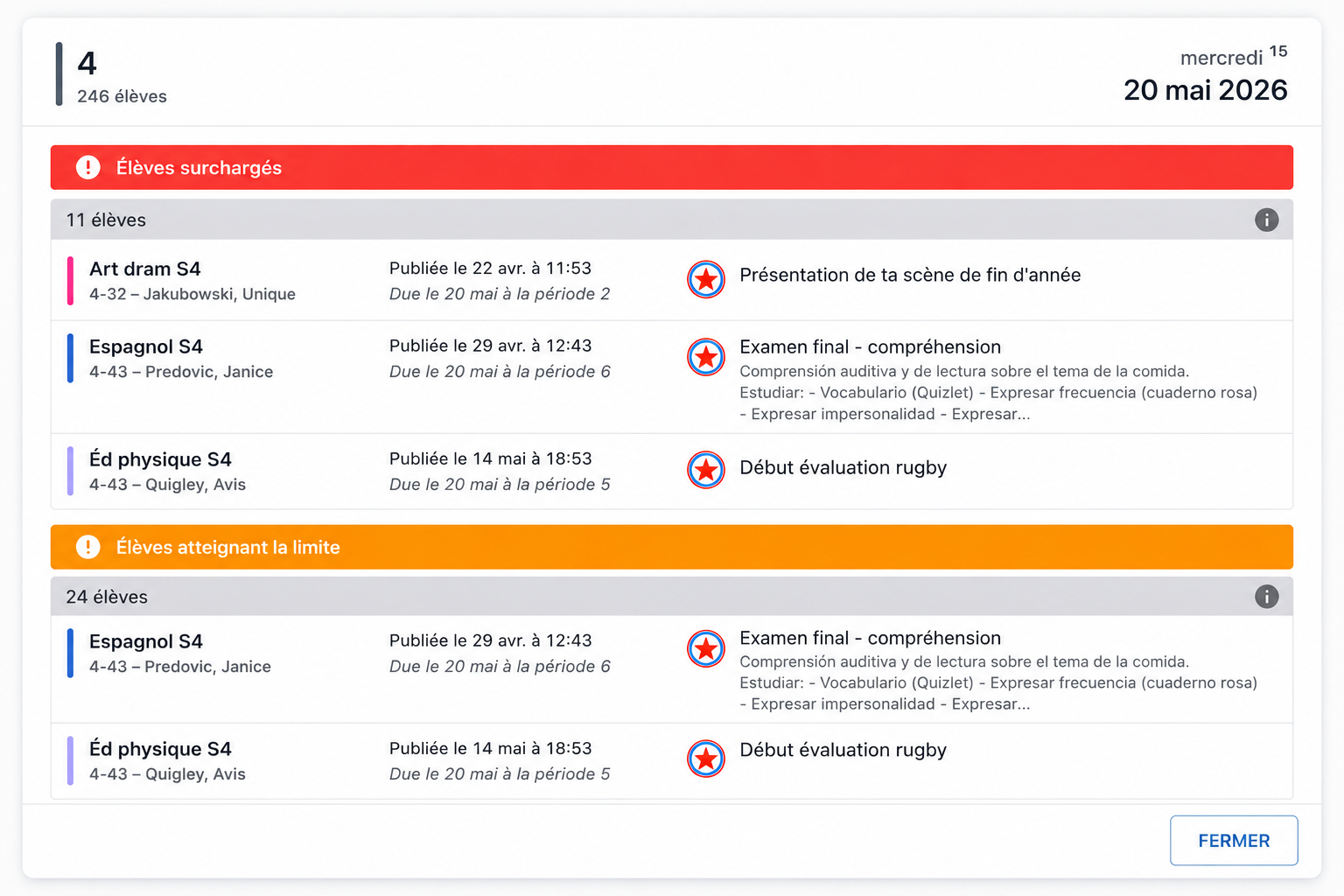Open first Éd physique S4 row title
The height and width of the screenshot is (896, 1344).
tap(160, 459)
